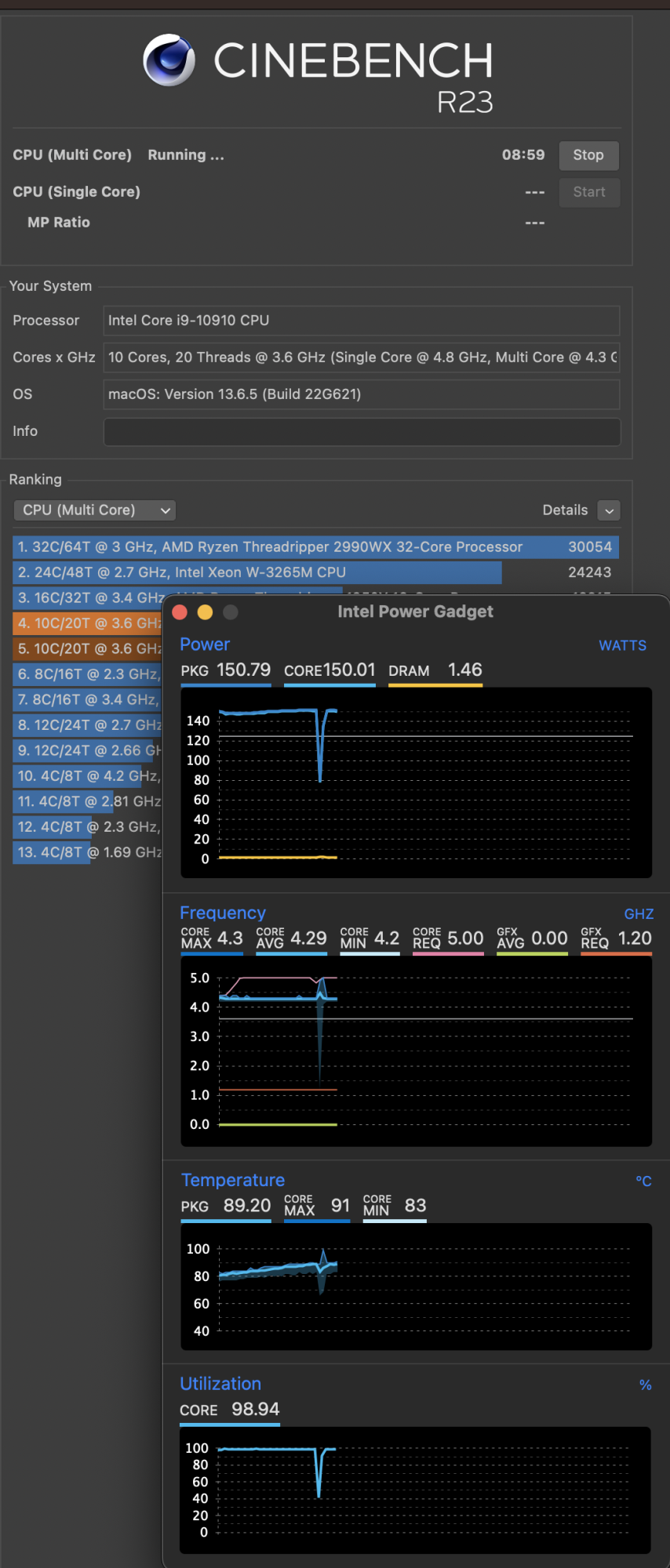
Task: Click the 30054 score value
Action: click(x=590, y=547)
